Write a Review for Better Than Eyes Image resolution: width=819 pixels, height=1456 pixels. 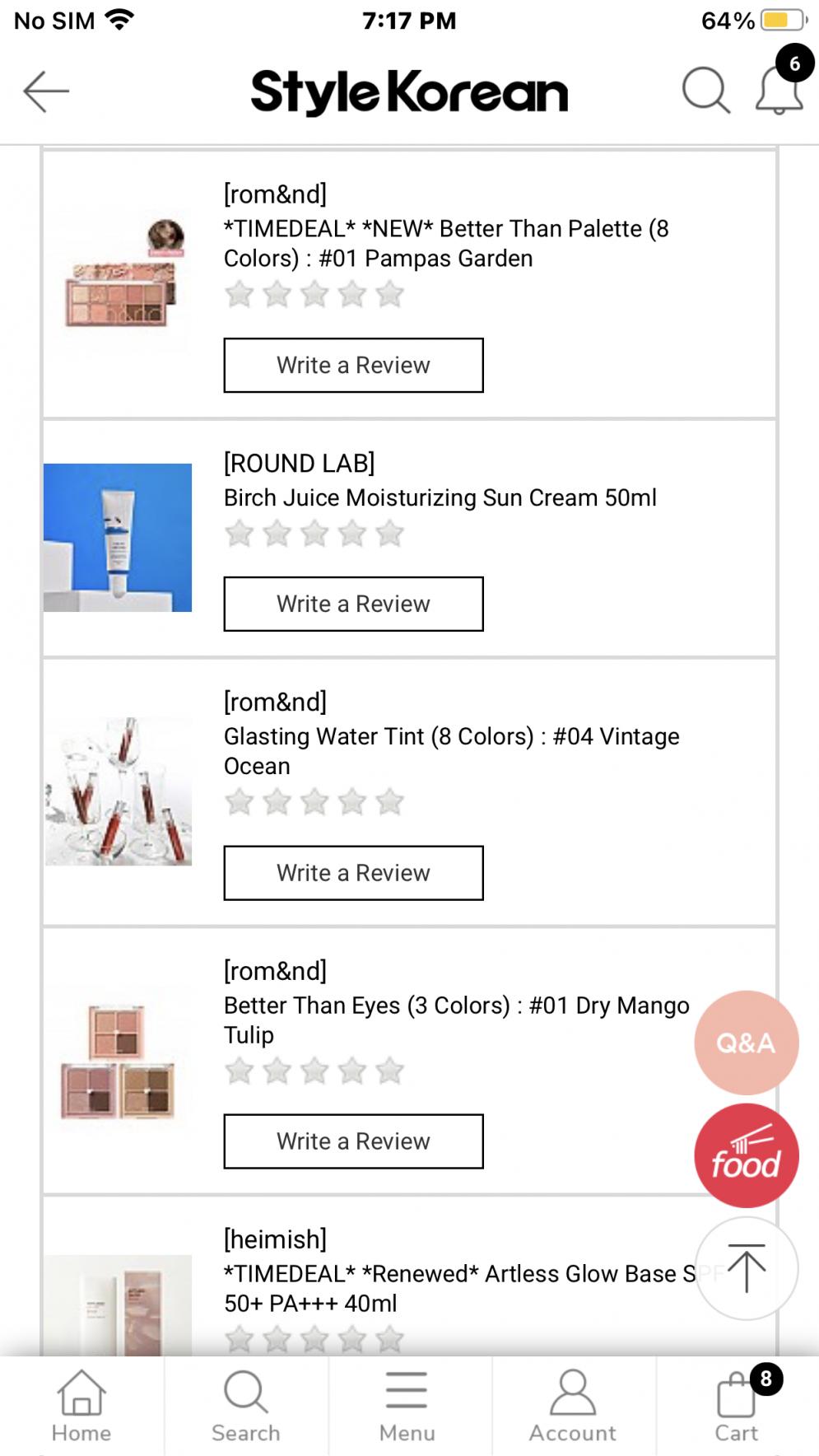[x=353, y=1141]
